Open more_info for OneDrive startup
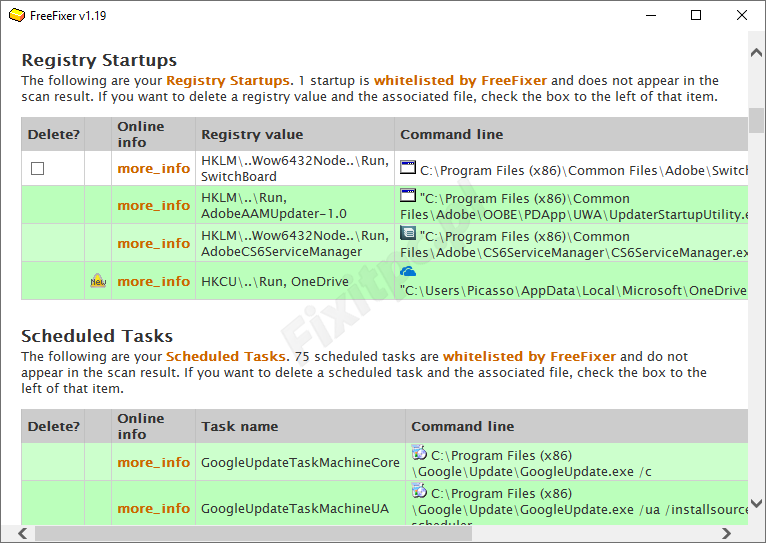The width and height of the screenshot is (766, 543). 153,281
